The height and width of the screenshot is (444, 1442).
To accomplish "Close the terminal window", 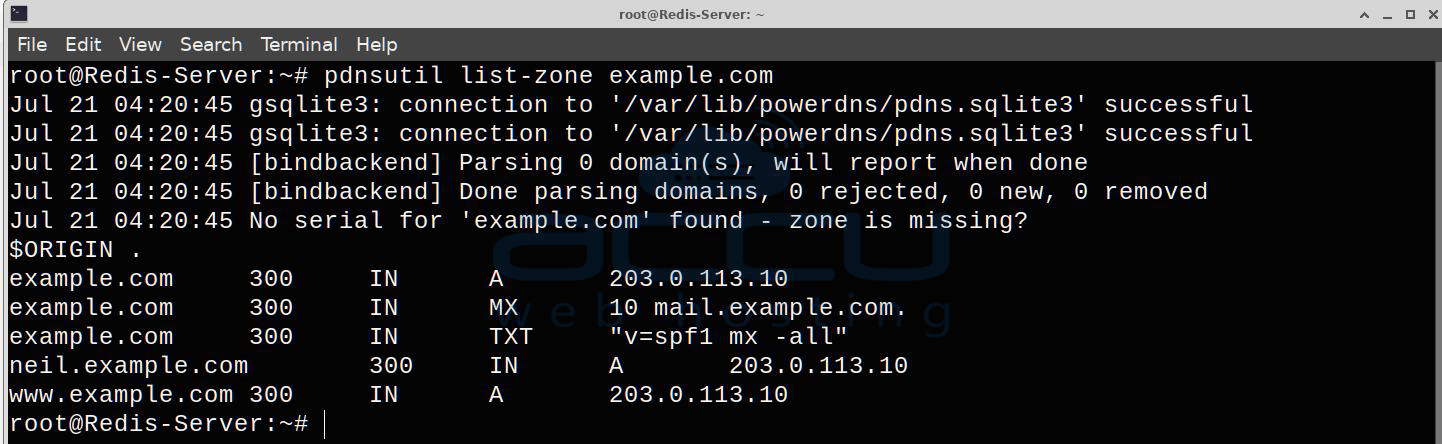I will (1430, 15).
